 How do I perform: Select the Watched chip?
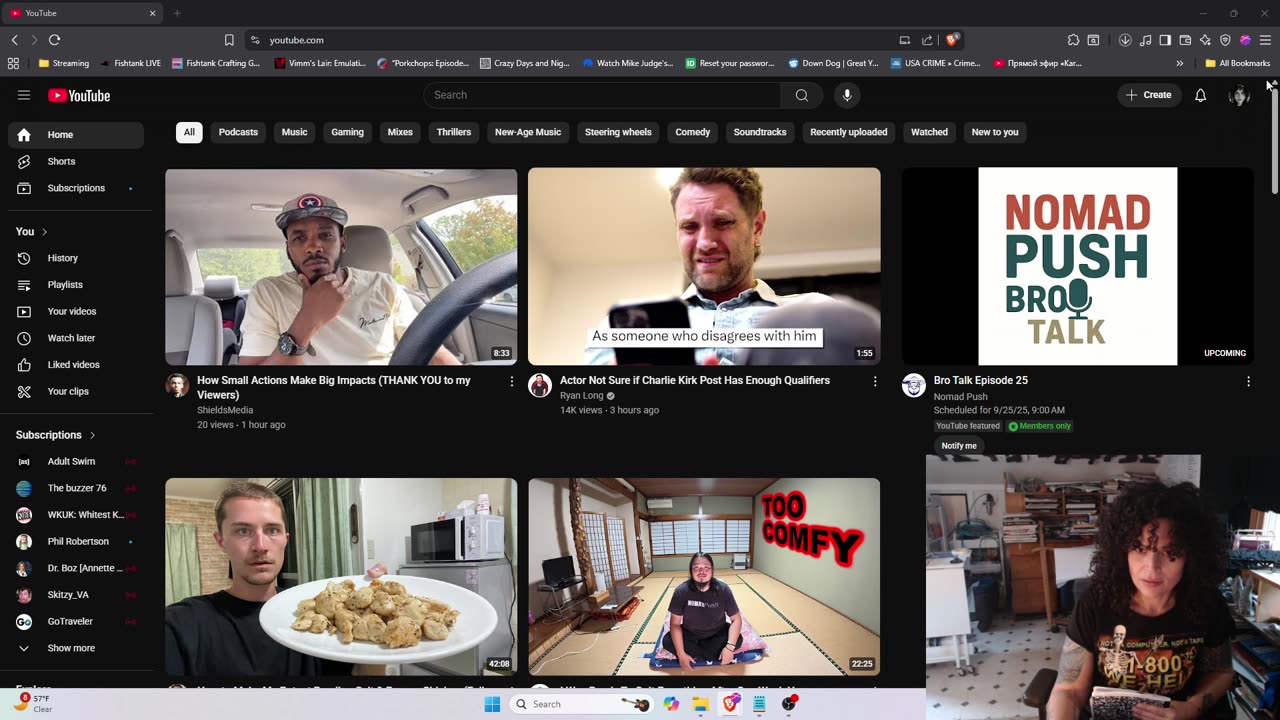coord(929,132)
